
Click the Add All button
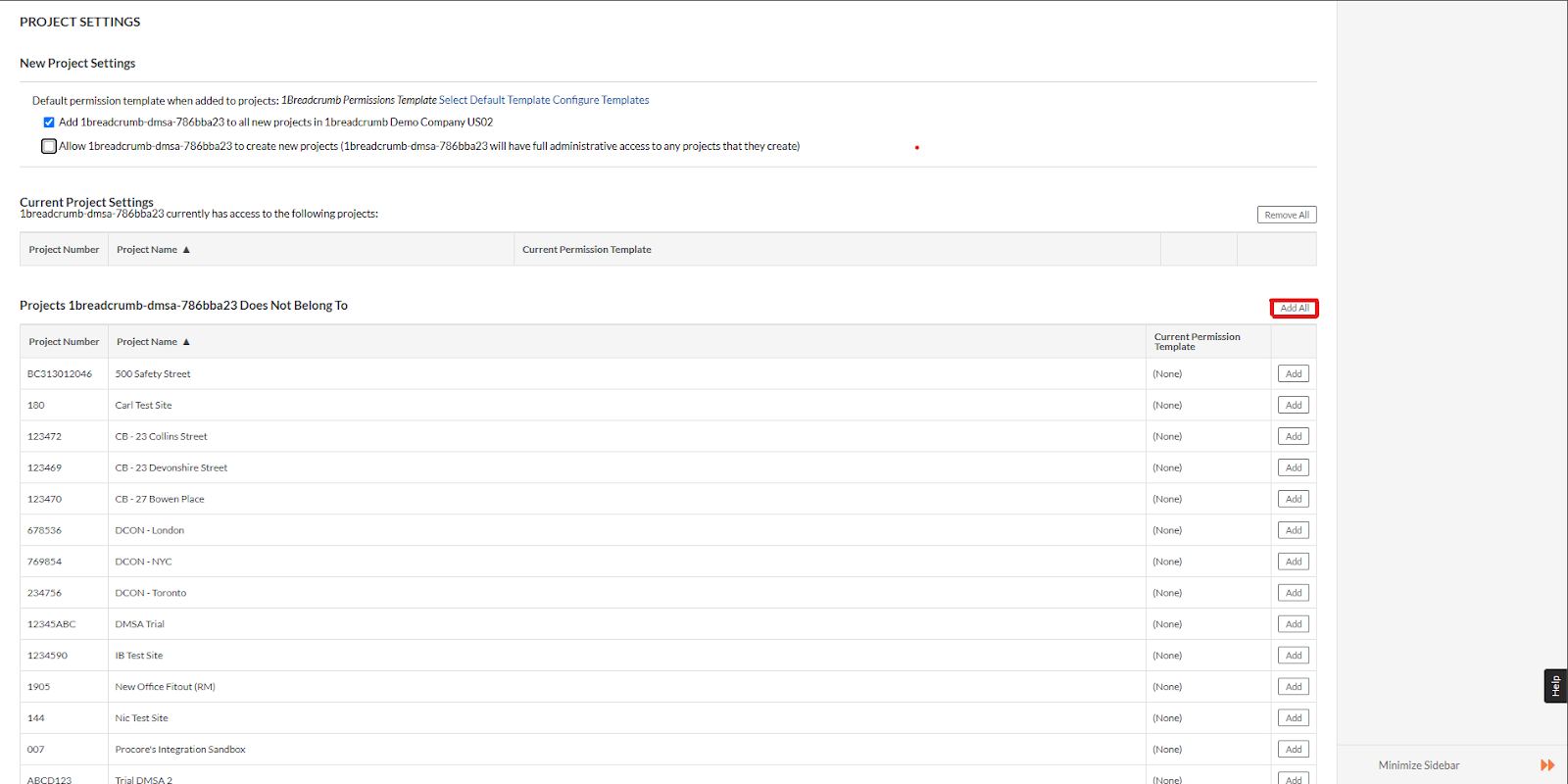coord(1295,309)
